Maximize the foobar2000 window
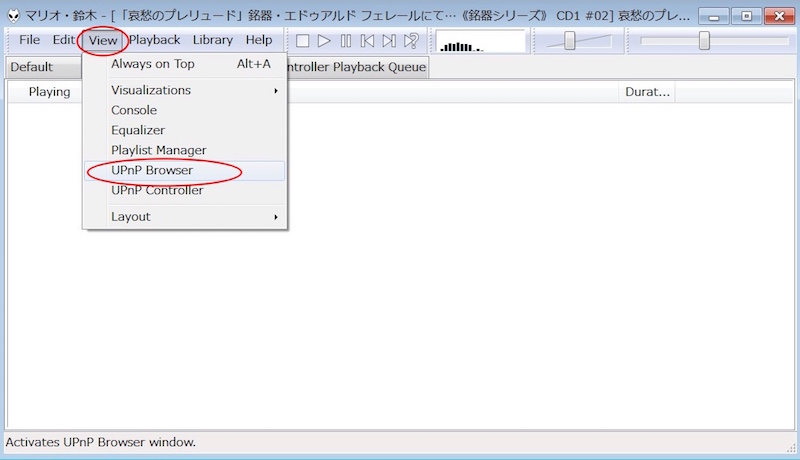 [746, 16]
